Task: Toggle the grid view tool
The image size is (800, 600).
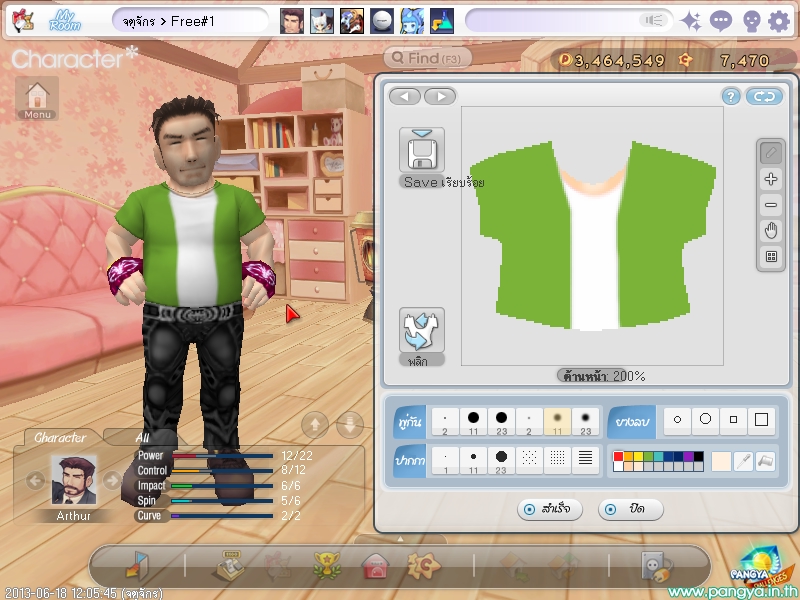Action: coord(770,257)
